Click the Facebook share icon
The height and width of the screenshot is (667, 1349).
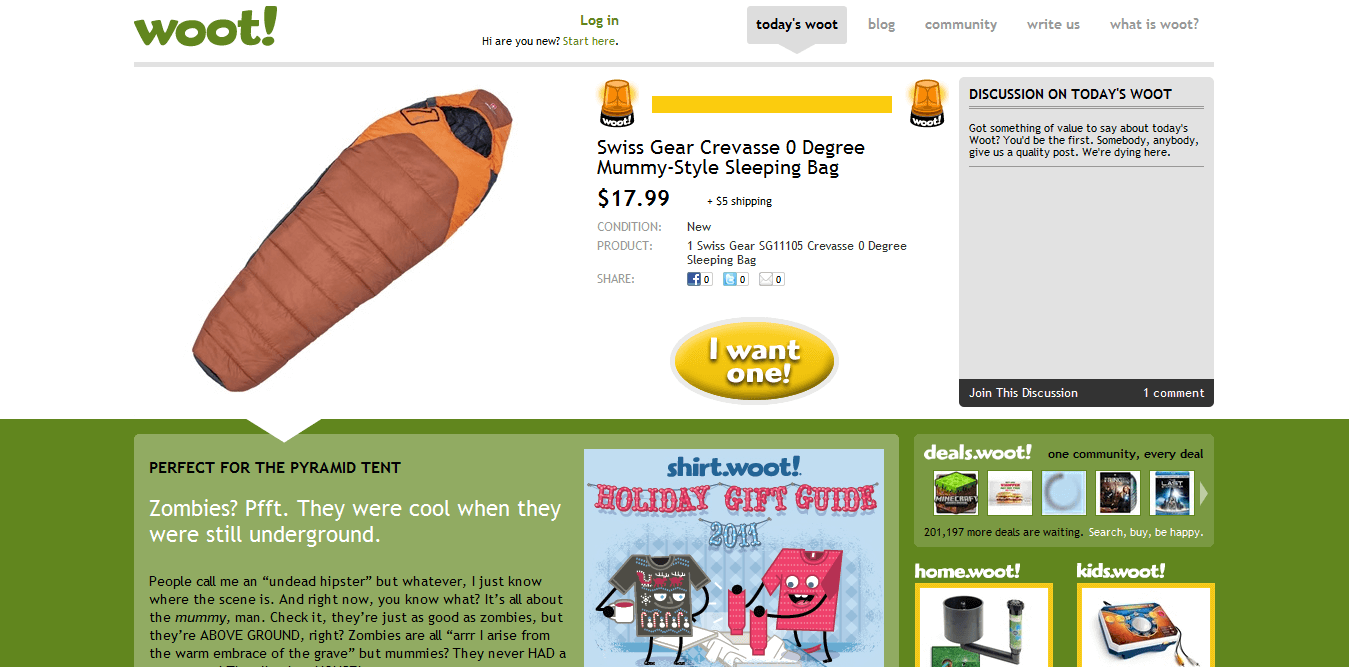(x=693, y=279)
